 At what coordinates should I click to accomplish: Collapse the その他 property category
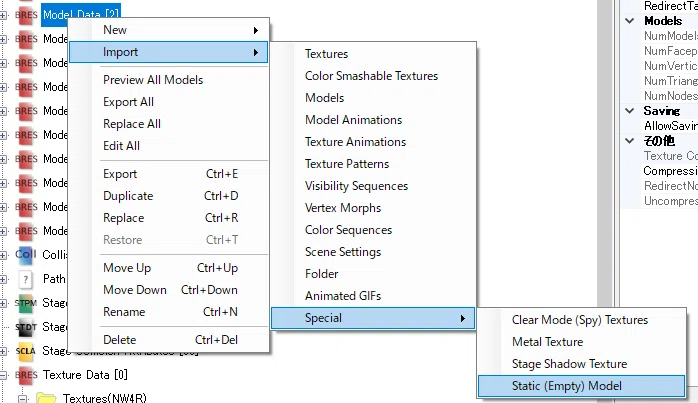630,141
